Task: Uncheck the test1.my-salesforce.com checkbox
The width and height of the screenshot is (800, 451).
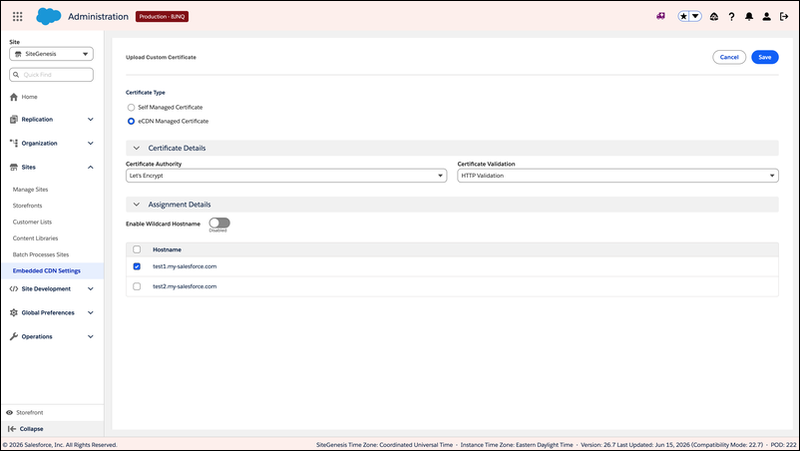Action: coord(137,266)
